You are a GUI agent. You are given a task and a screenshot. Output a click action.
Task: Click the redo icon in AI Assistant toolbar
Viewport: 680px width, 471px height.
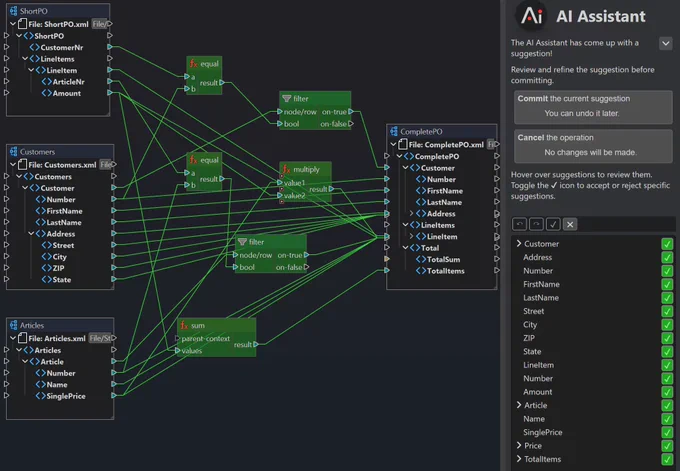click(x=536, y=224)
